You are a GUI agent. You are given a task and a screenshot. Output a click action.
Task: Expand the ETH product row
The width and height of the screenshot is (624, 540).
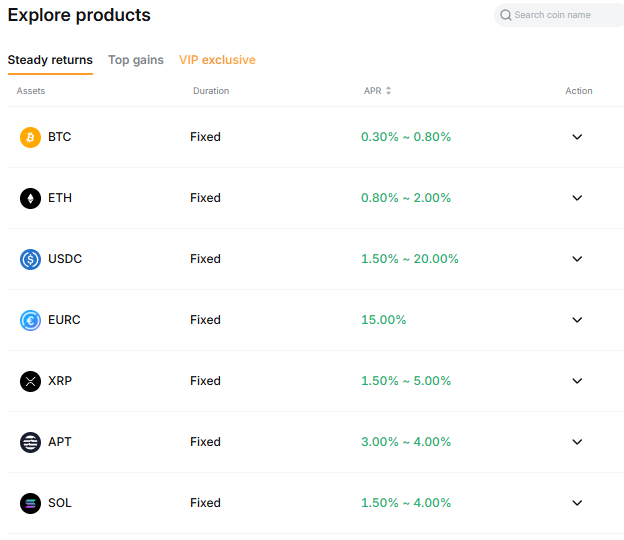tap(577, 198)
